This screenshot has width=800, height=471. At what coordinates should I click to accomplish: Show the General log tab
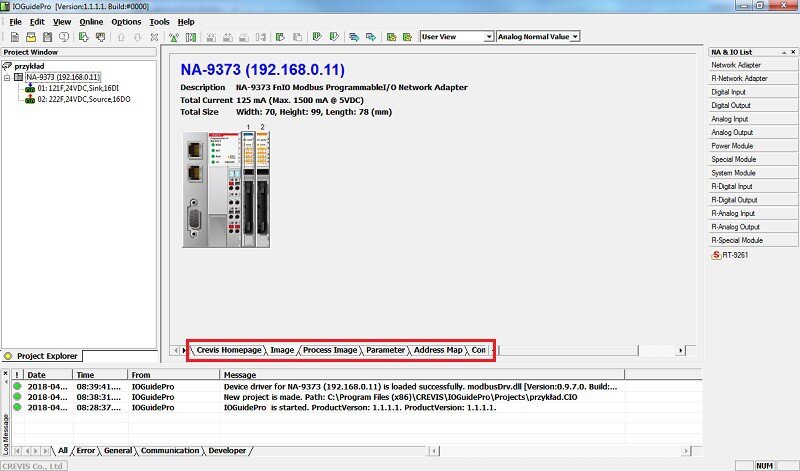pos(118,451)
